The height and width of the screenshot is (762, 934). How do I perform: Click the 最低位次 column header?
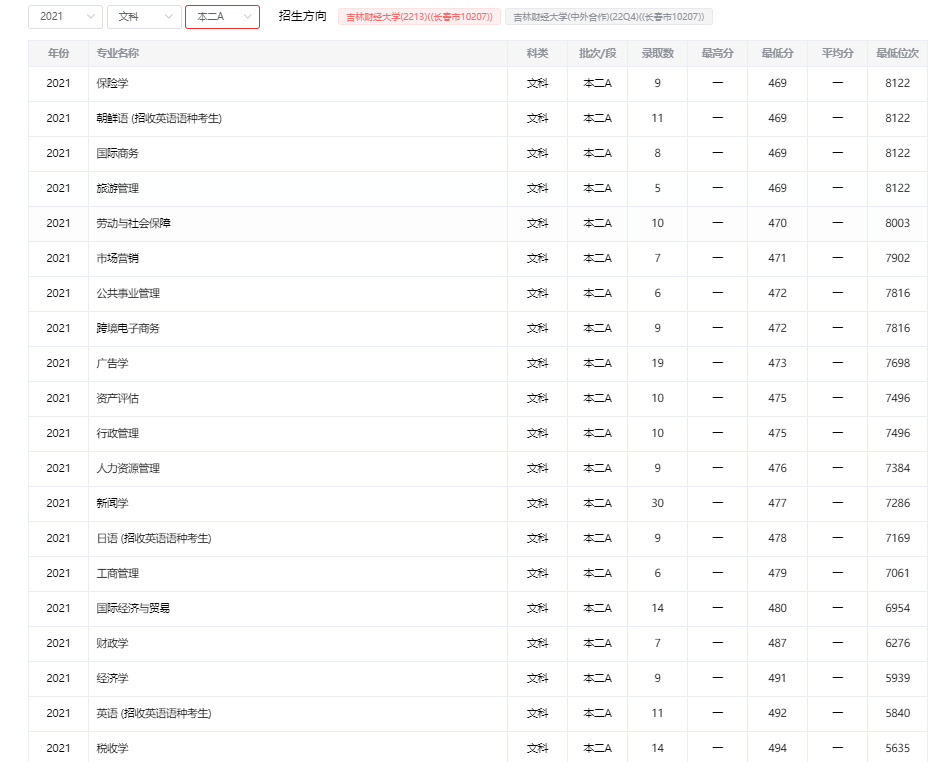pyautogui.click(x=896, y=53)
